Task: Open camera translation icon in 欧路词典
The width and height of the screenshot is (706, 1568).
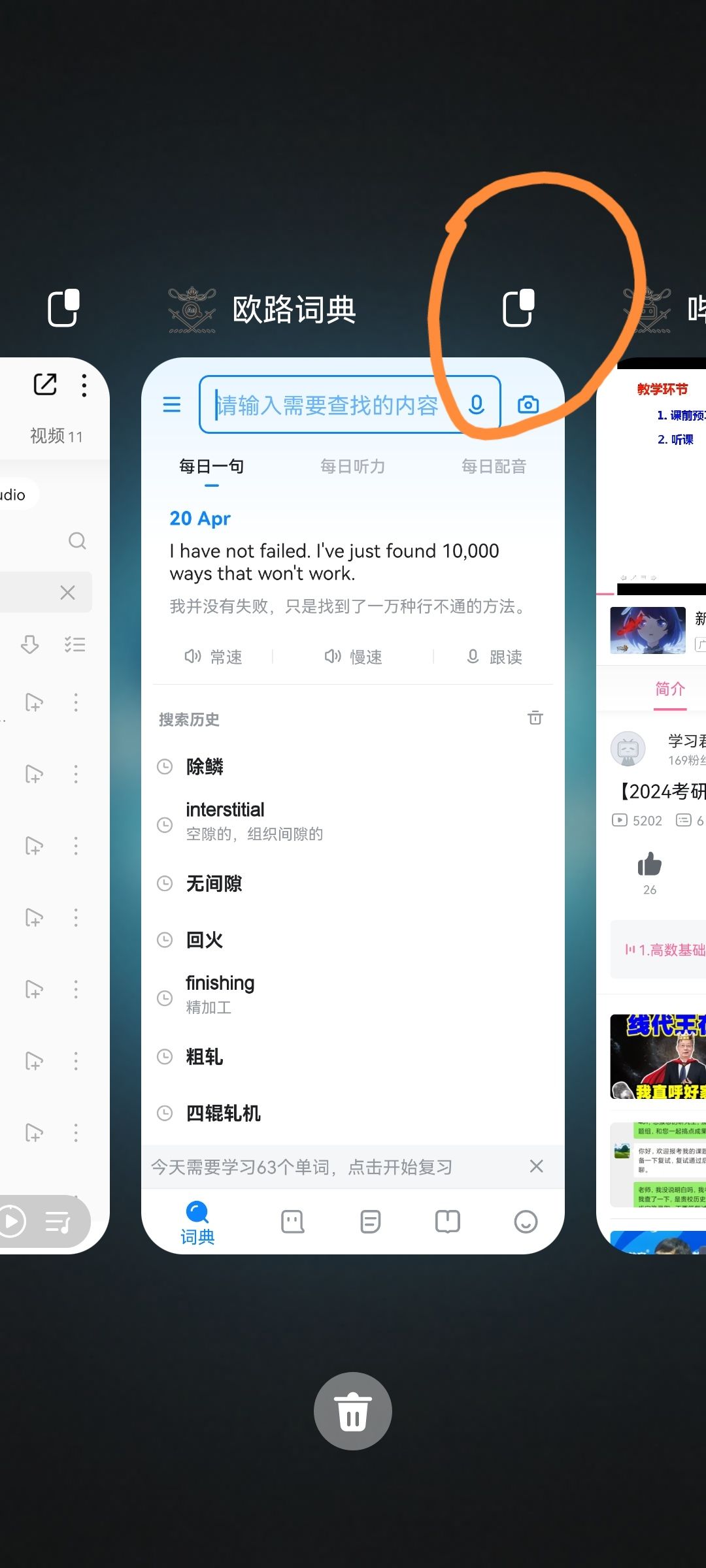Action: pos(528,404)
